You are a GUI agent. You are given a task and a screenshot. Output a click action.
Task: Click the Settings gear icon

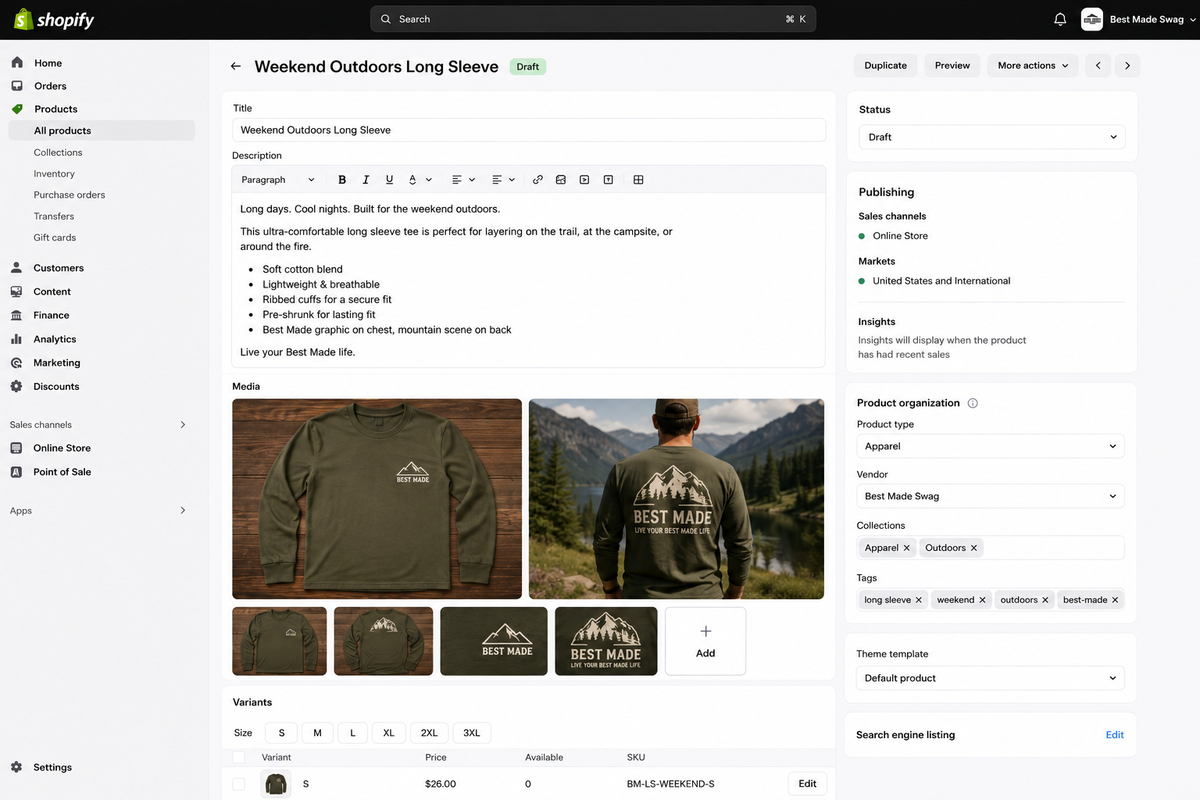tap(17, 767)
